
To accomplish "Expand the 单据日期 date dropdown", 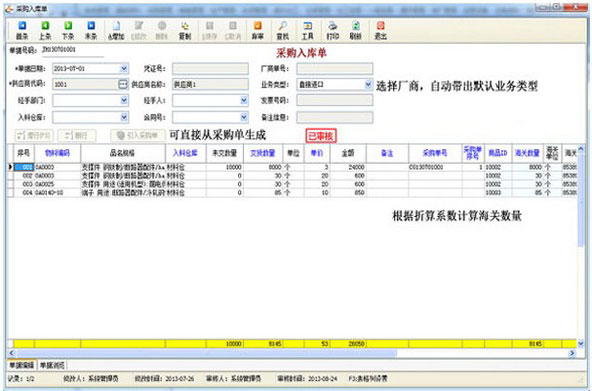I will tap(124, 69).
